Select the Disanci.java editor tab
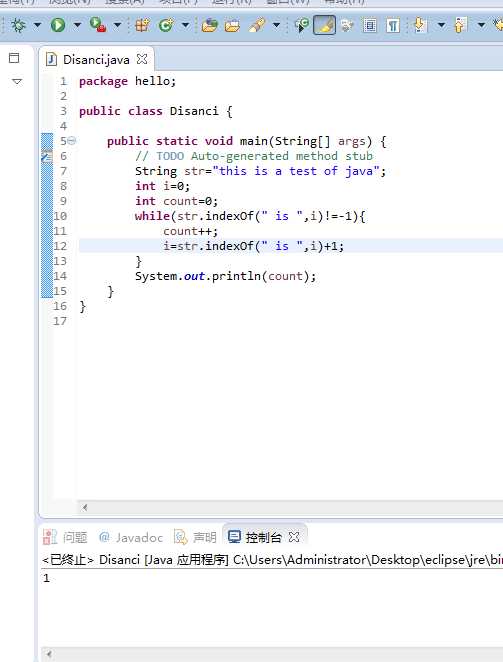This screenshot has width=503, height=662. click(96, 60)
